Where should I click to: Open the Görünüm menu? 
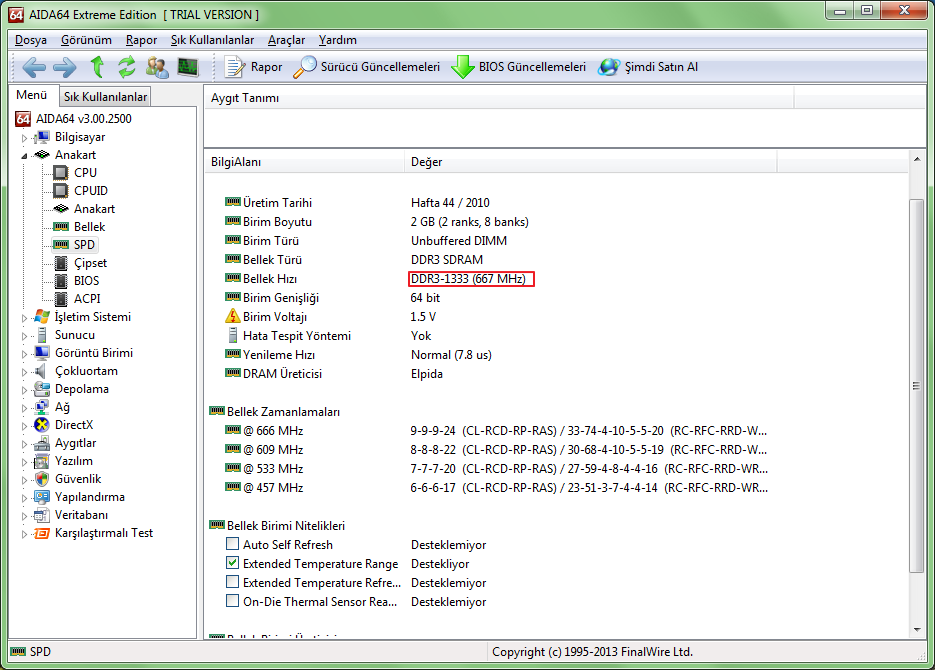(x=86, y=40)
